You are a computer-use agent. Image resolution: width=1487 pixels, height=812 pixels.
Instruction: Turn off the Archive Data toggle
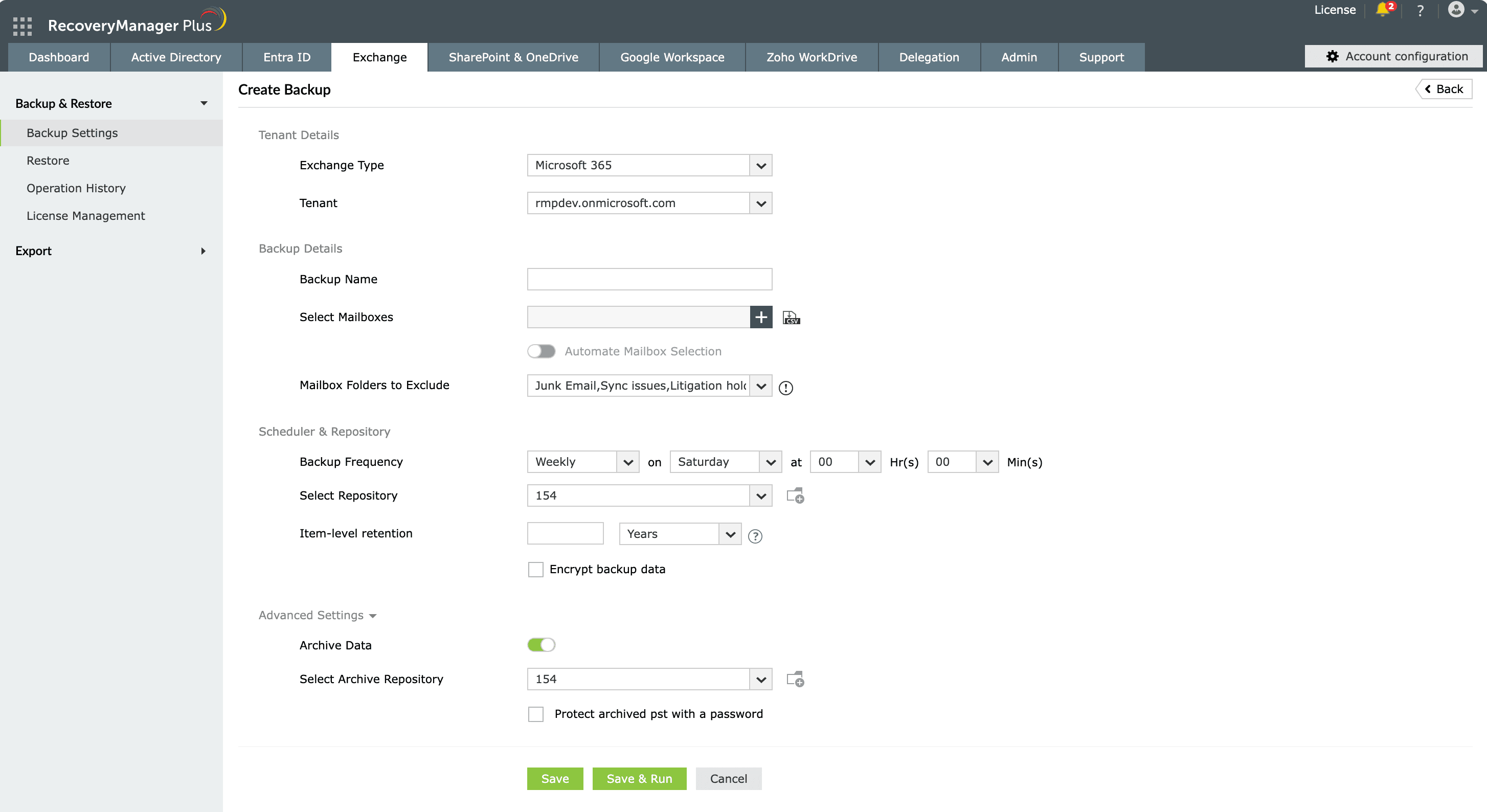pyautogui.click(x=541, y=645)
